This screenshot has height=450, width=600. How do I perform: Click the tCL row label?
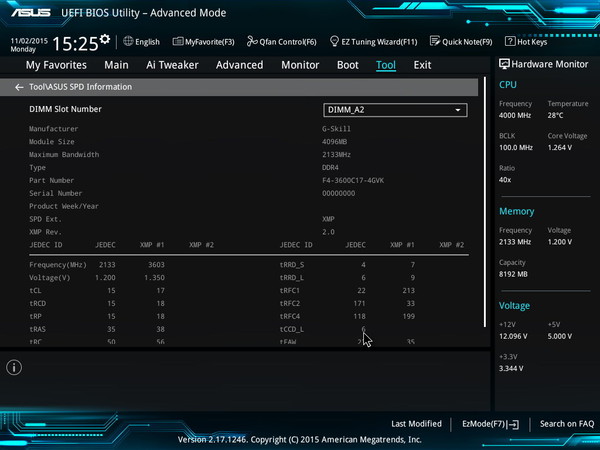pyautogui.click(x=35, y=291)
